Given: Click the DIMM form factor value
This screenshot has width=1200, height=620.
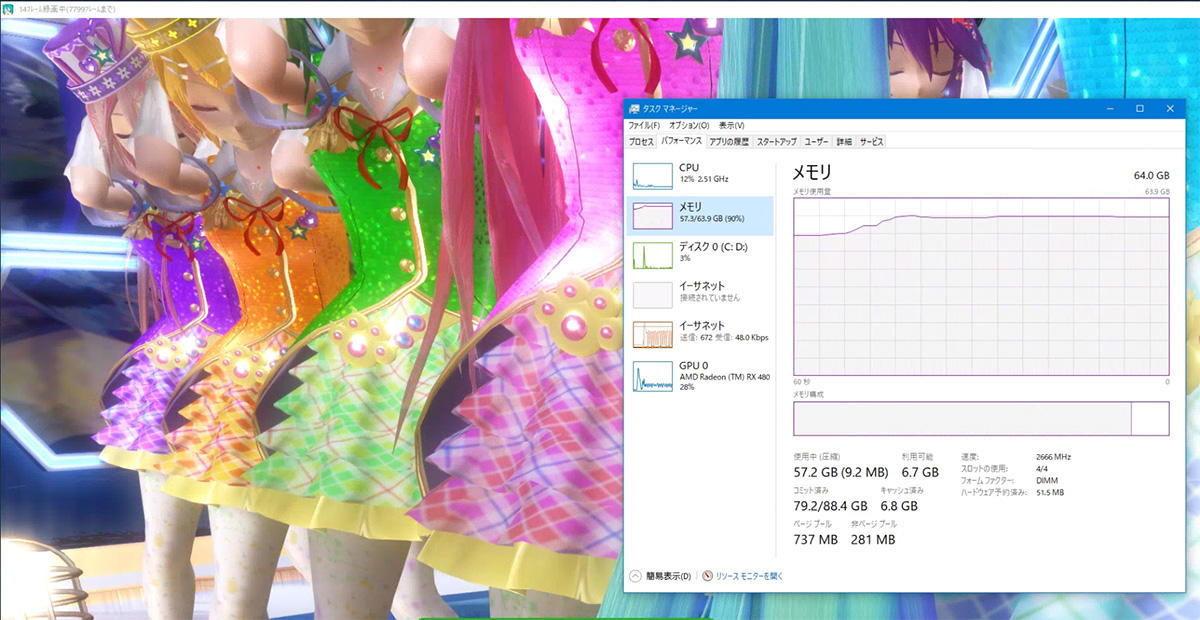Looking at the screenshot, I should (x=1046, y=481).
